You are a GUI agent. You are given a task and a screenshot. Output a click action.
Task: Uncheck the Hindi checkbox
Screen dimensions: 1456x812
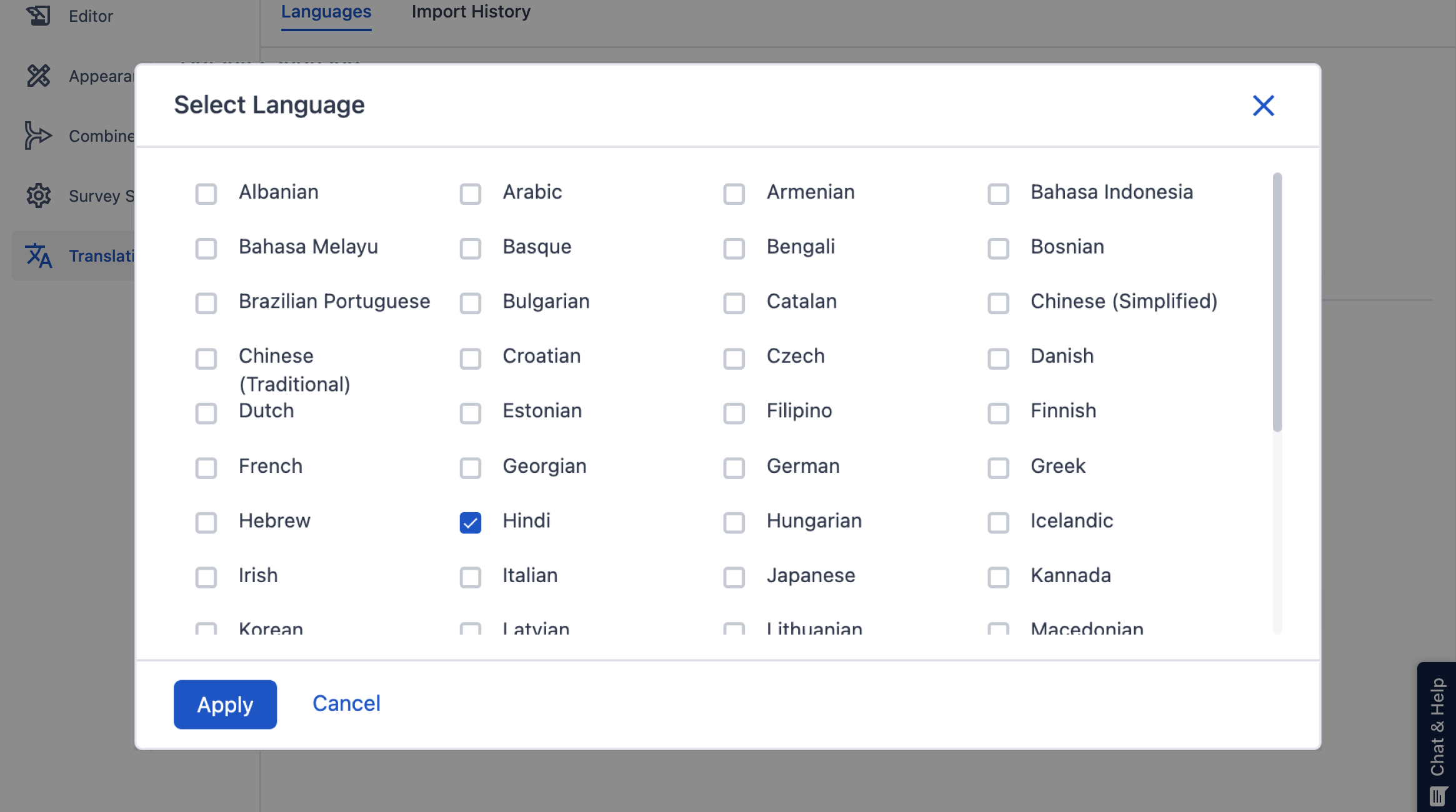[471, 522]
